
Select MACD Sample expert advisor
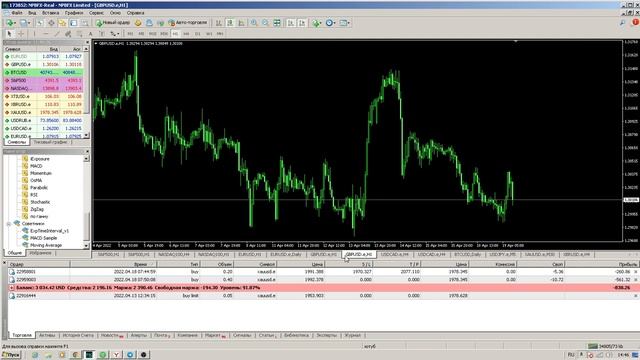43,238
